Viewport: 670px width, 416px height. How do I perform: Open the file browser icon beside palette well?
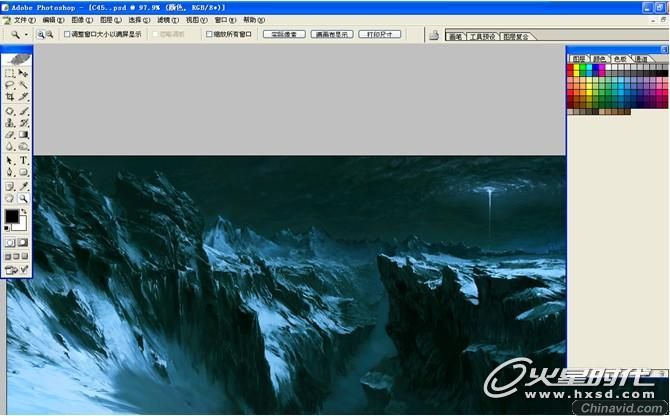click(434, 35)
